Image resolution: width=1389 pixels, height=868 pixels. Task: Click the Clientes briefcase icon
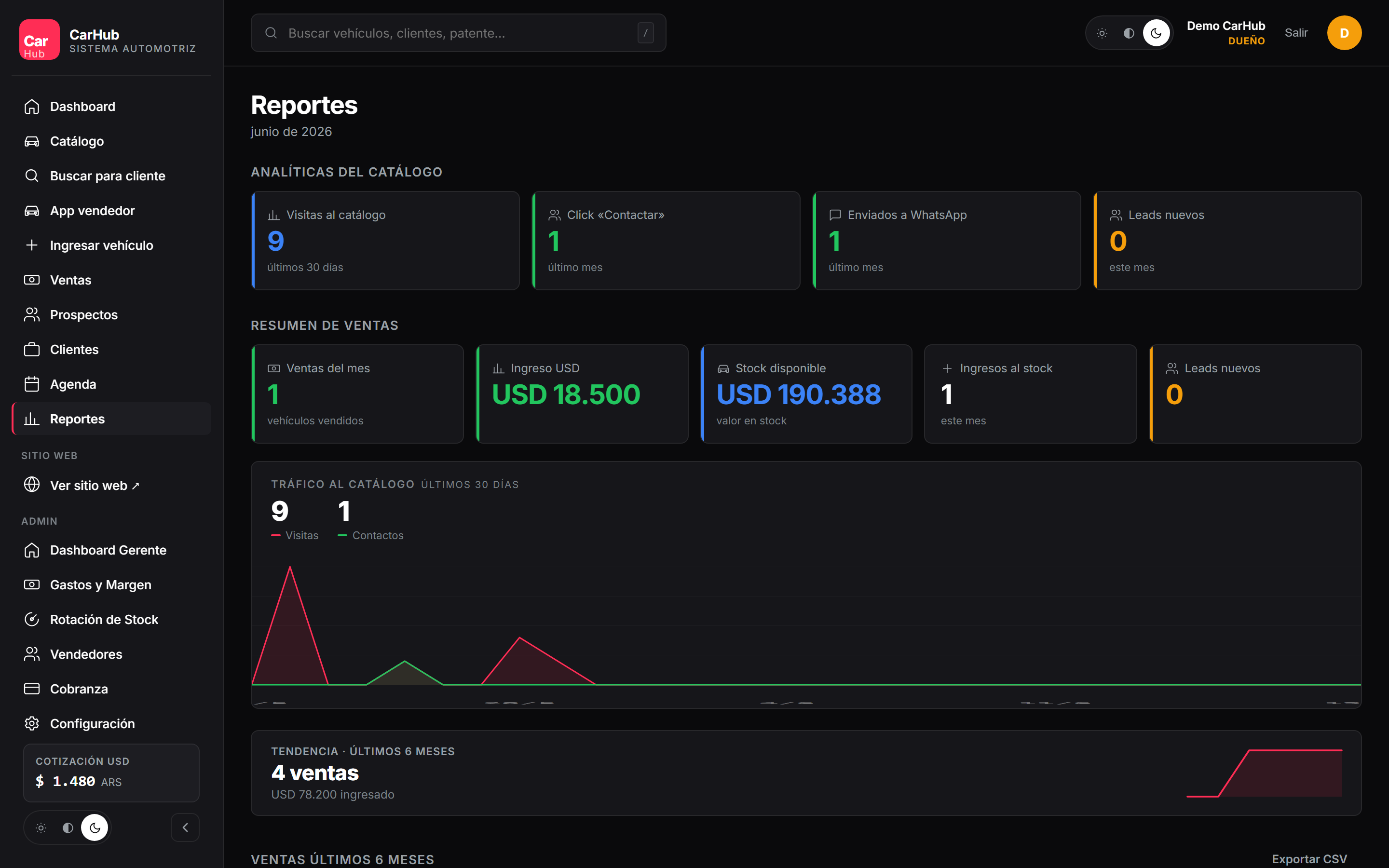[31, 350]
